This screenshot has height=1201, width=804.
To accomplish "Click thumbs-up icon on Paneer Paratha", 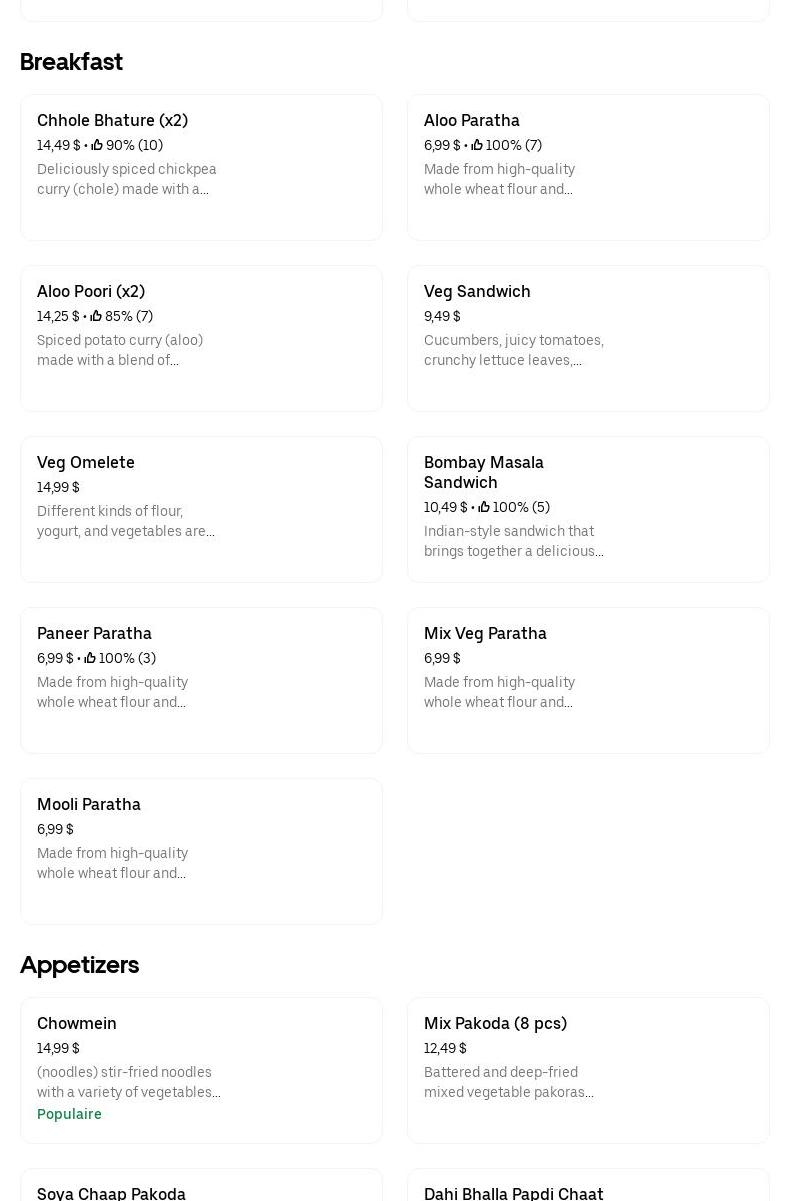I will pos(90,659).
